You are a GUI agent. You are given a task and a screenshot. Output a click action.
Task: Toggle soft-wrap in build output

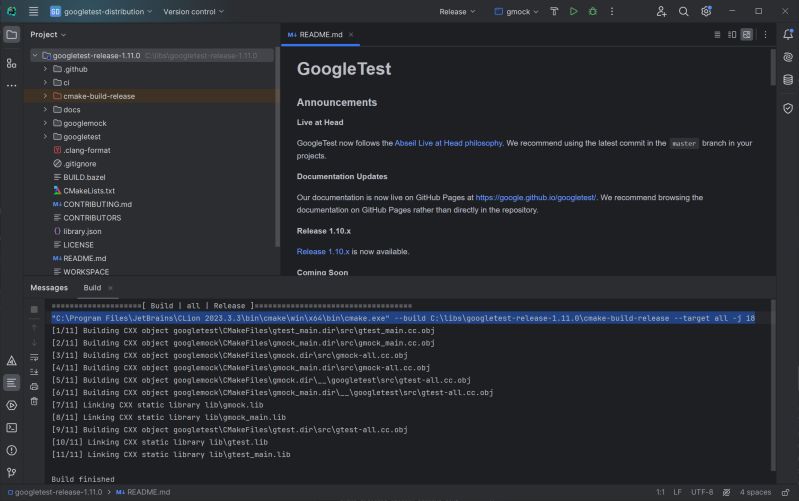click(34, 357)
